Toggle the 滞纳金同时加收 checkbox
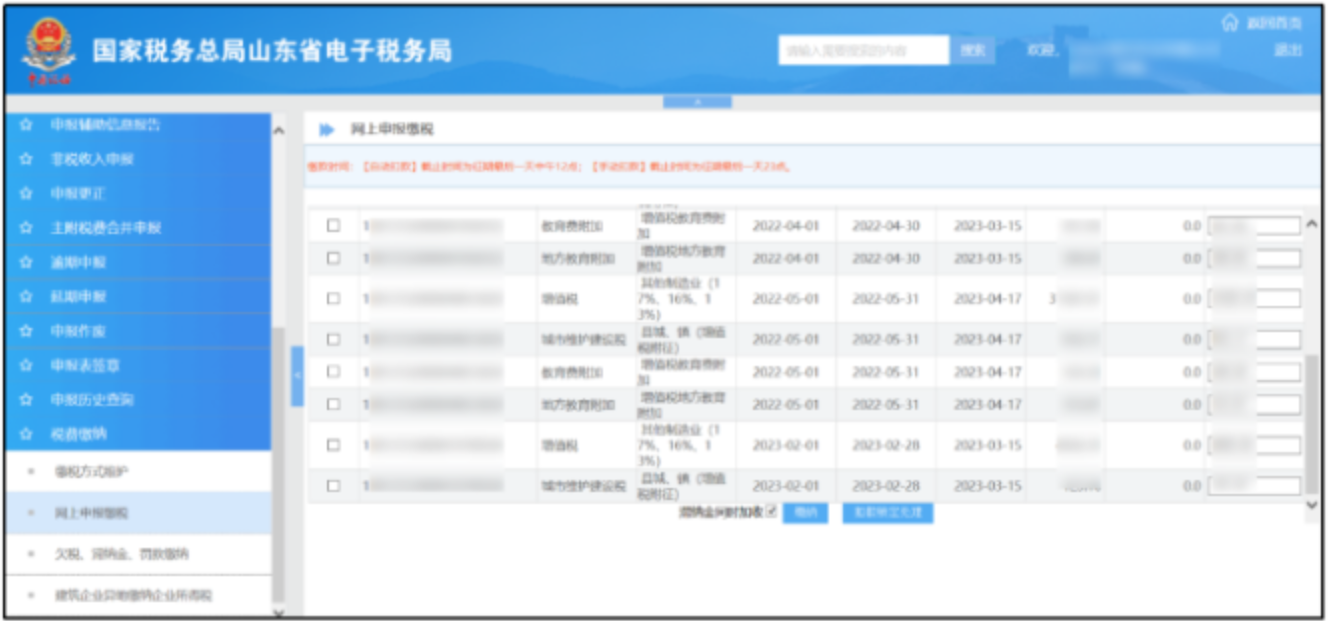This screenshot has width=1329, height=621. coord(771,512)
